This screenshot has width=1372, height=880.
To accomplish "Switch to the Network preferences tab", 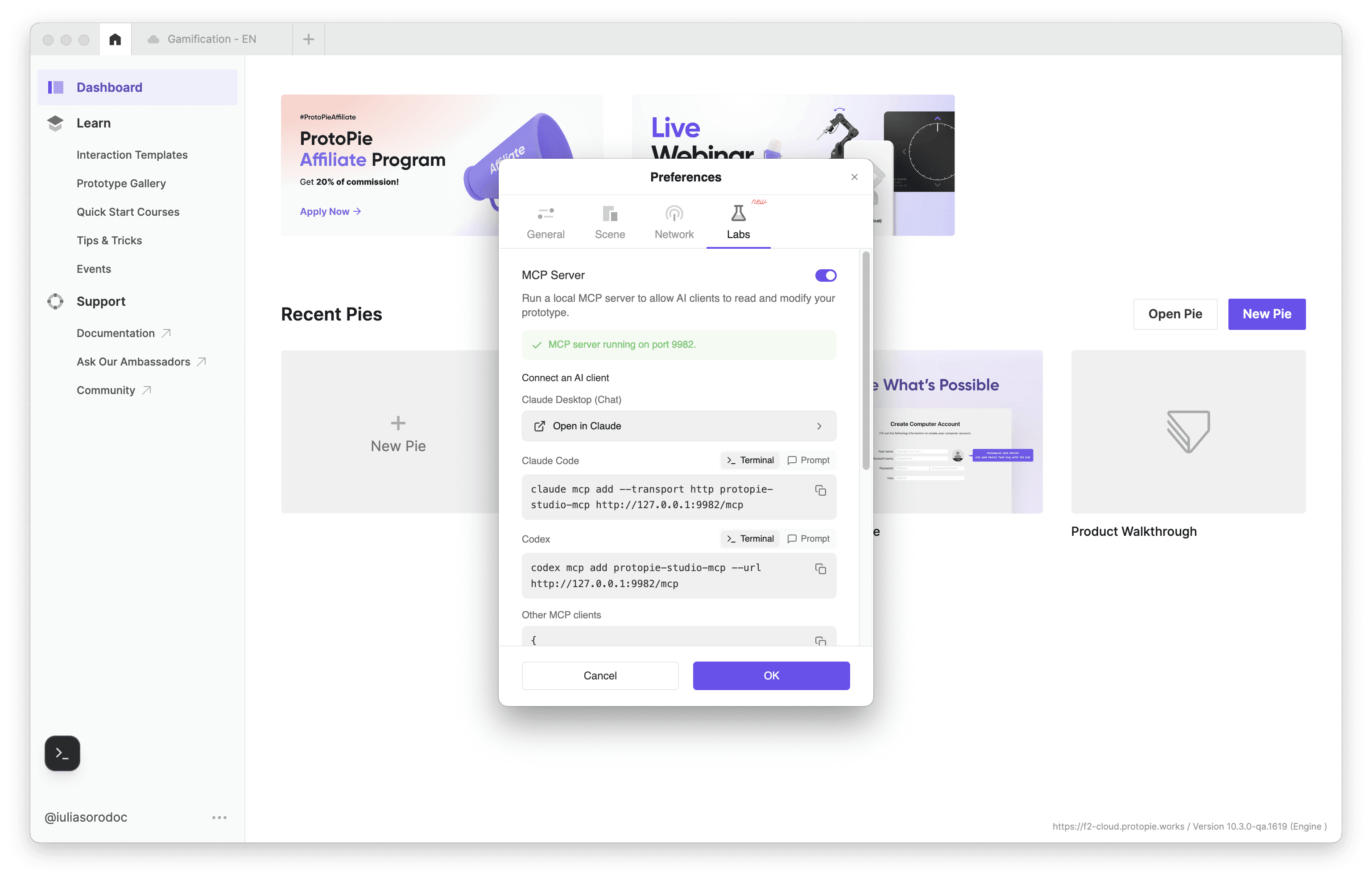I will [674, 223].
